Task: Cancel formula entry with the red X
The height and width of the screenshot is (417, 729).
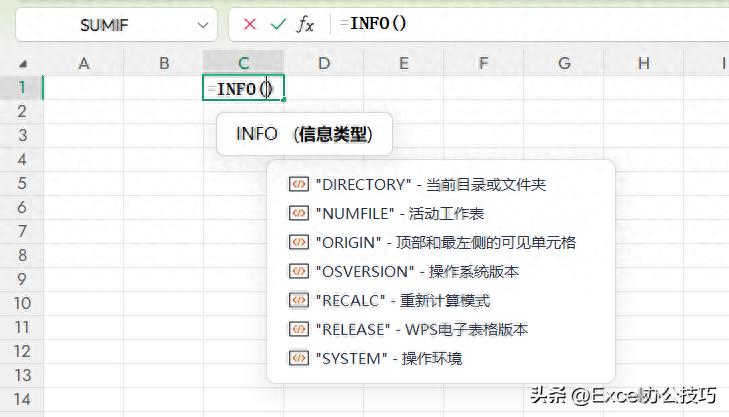Action: 250,24
